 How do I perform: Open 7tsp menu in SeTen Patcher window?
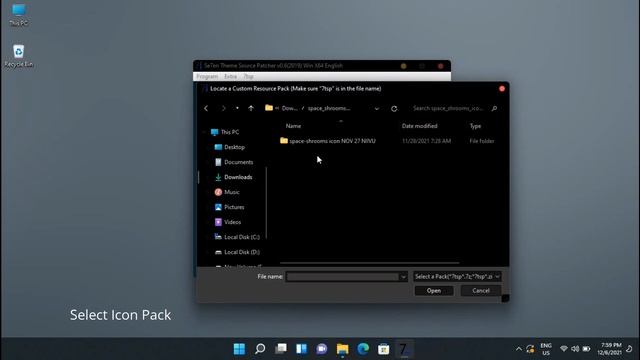pos(249,76)
